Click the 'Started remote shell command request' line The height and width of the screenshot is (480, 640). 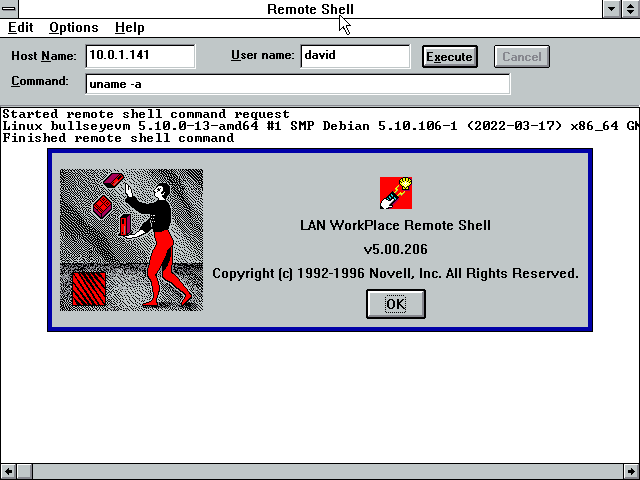coord(146,114)
